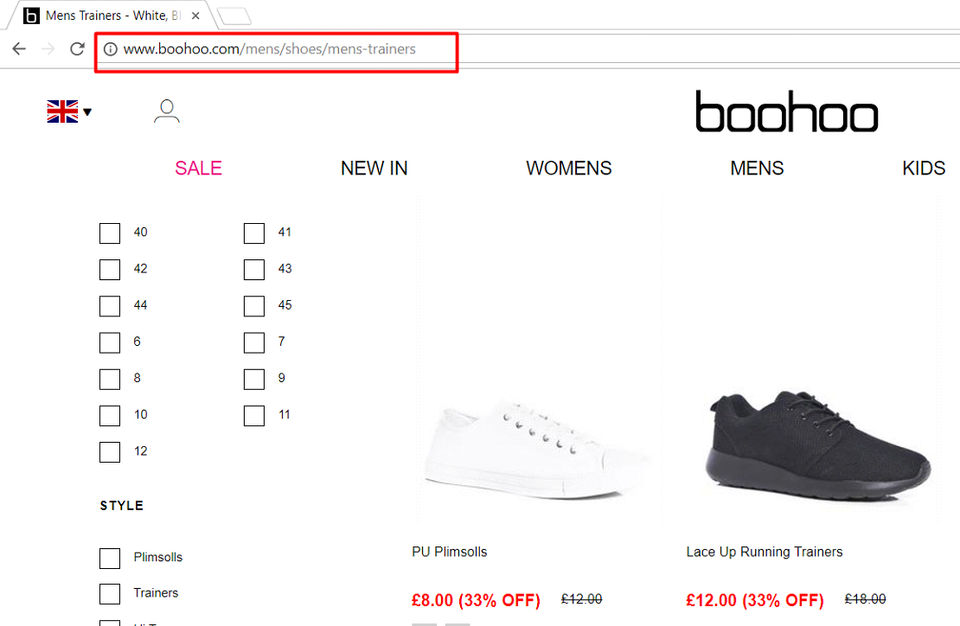Viewport: 960px width, 626px height.
Task: Expand the country selector dropdown arrow
Action: (88, 112)
